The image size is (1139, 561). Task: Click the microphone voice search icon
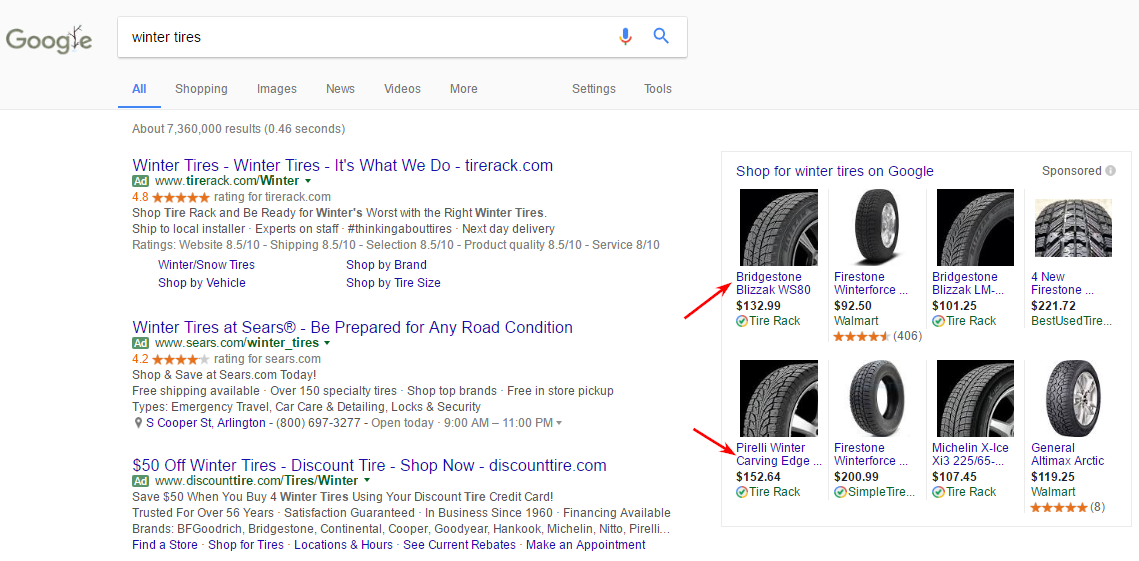[625, 37]
